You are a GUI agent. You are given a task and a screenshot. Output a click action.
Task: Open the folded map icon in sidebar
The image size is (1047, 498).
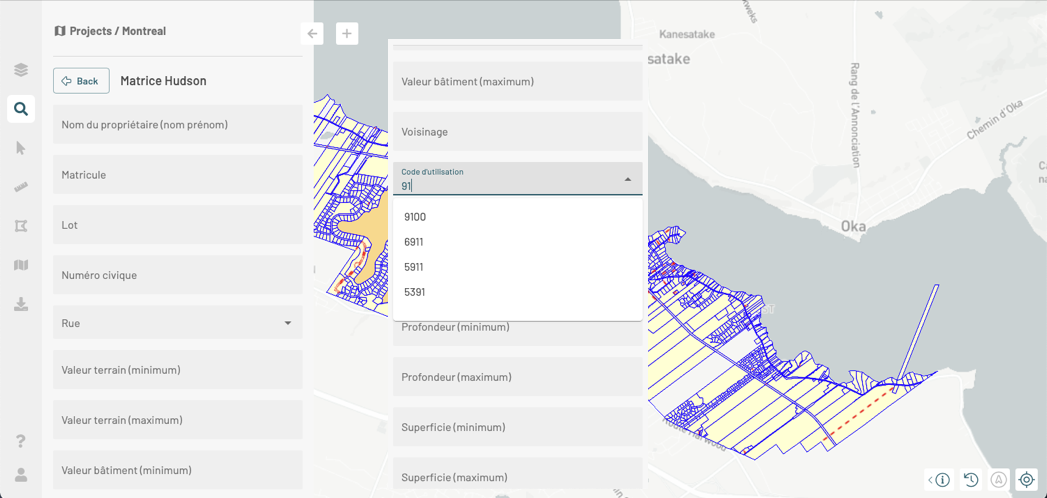[21, 265]
